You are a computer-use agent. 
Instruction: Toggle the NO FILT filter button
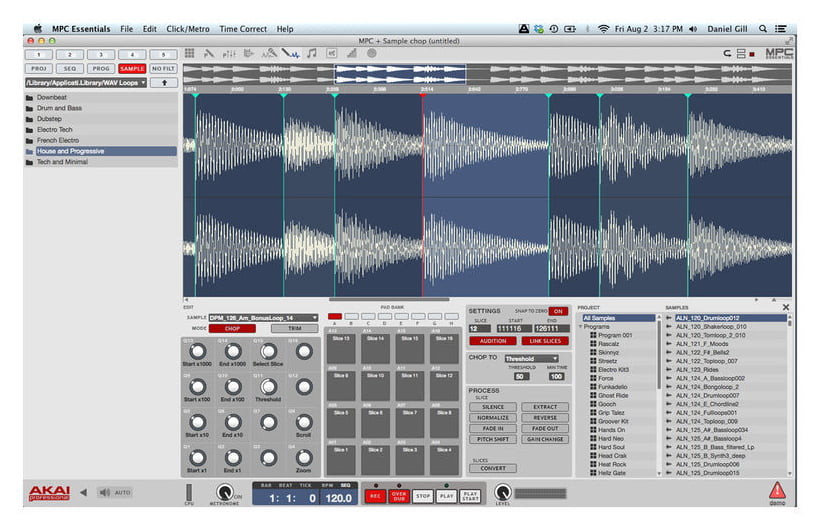point(163,69)
